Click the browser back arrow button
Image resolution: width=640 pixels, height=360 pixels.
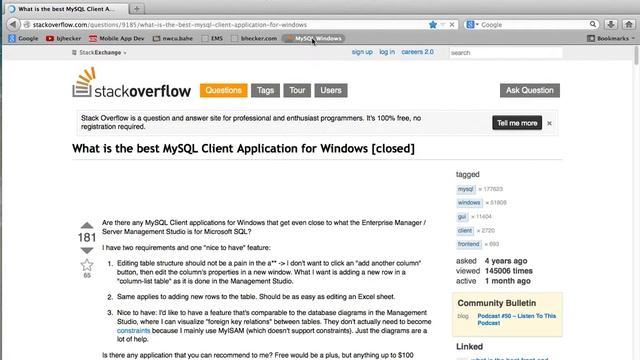[13, 24]
